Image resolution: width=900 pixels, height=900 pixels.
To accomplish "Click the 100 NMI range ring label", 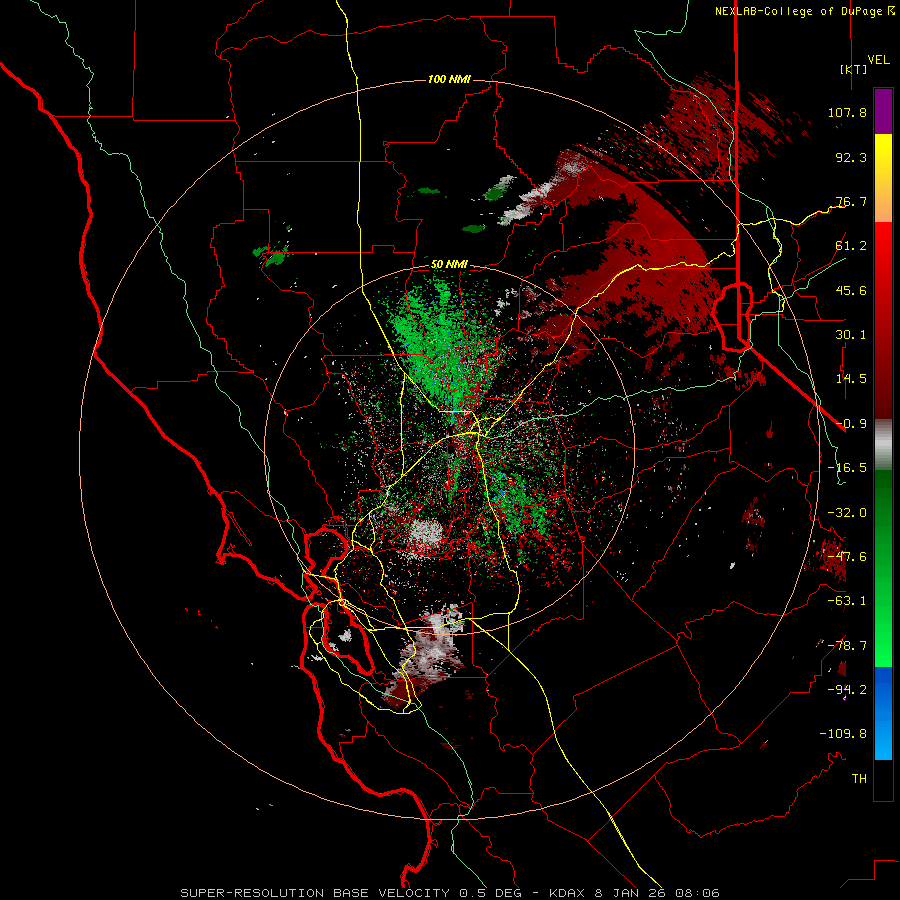I will [x=449, y=79].
